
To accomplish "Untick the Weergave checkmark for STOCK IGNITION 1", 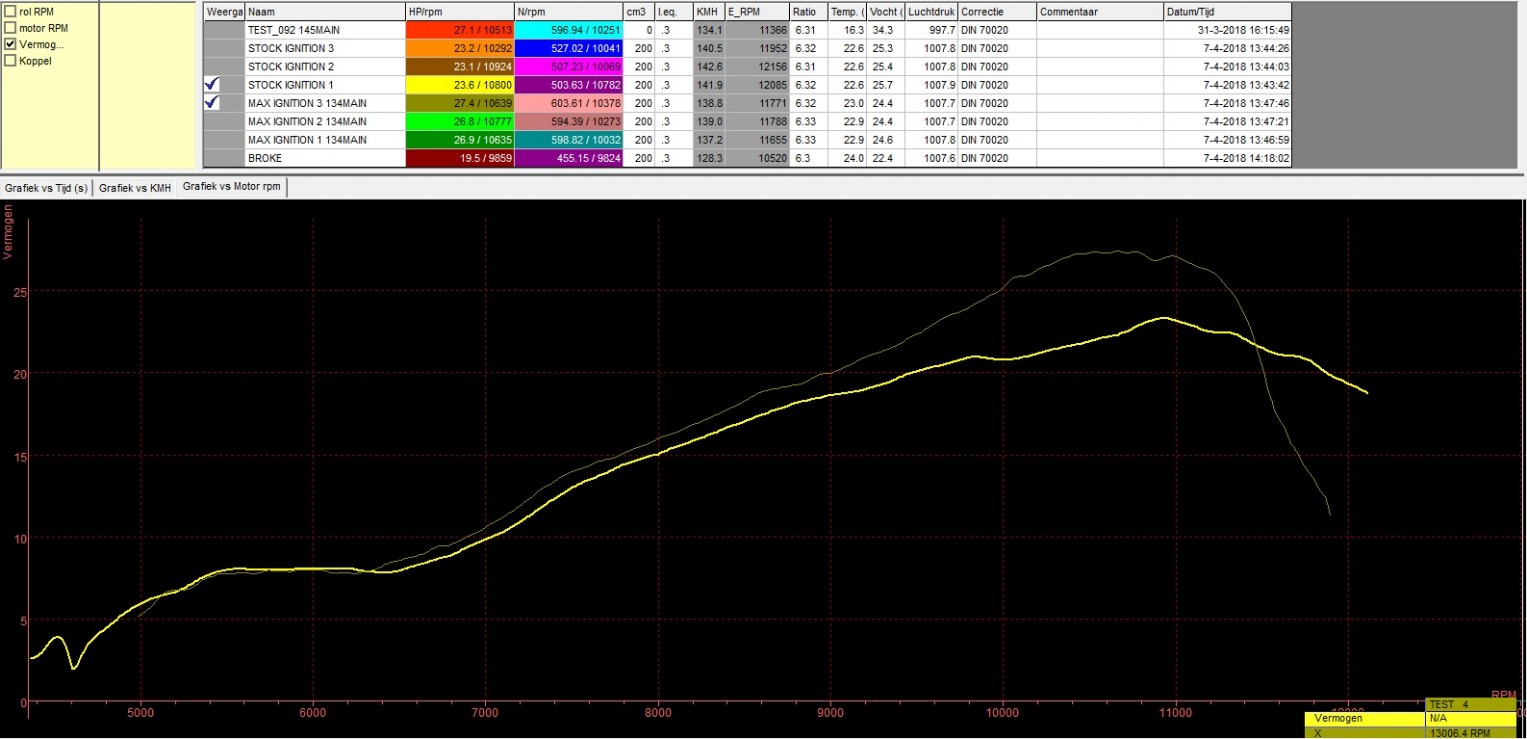I will [211, 85].
